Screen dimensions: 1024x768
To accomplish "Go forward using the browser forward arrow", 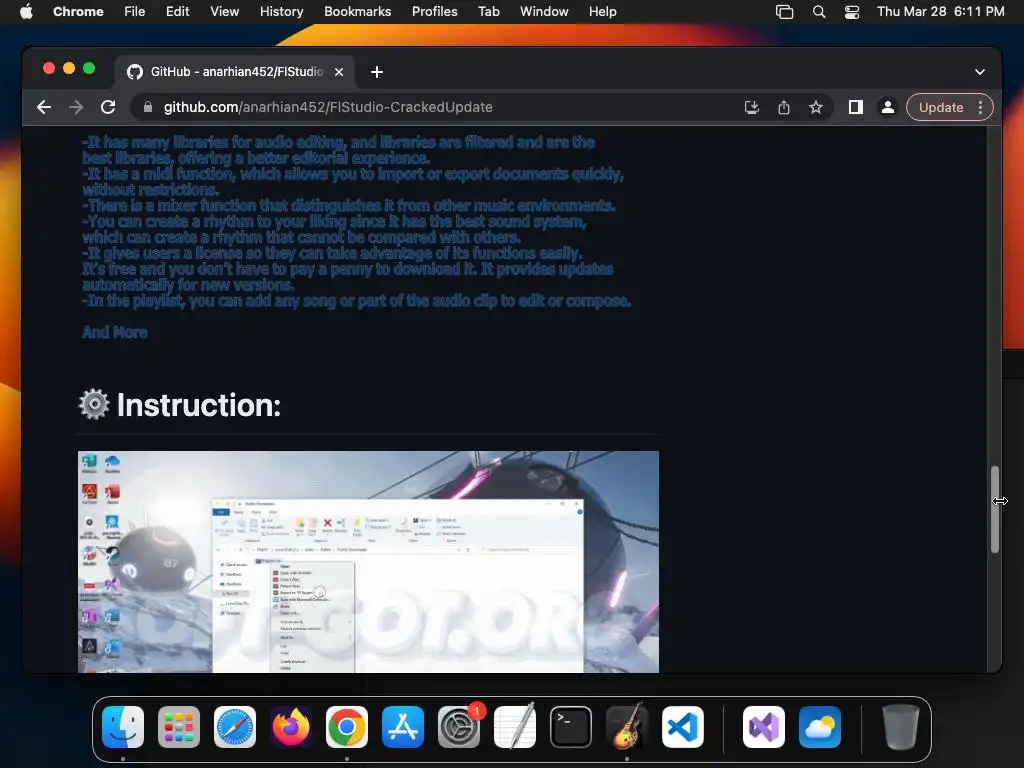I will [x=76, y=107].
